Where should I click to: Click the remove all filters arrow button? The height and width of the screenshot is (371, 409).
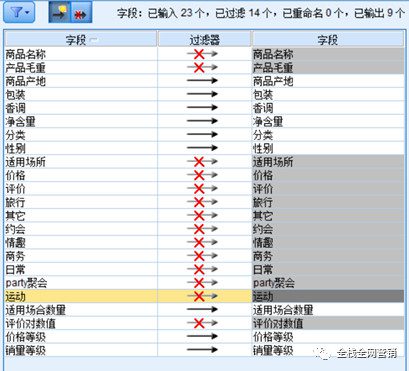click(59, 12)
